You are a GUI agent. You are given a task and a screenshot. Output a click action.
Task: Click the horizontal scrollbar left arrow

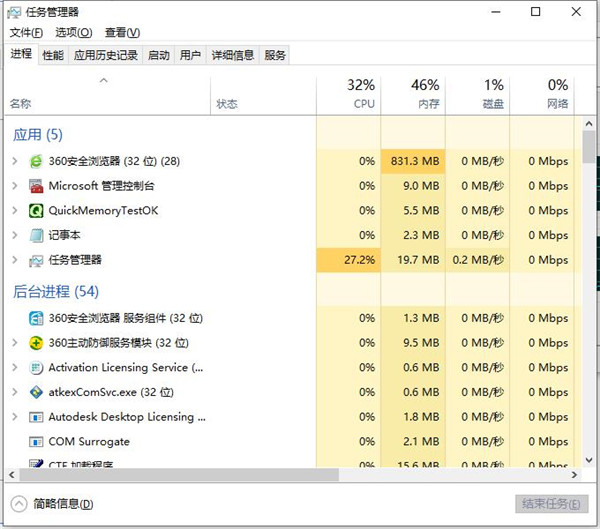11,475
